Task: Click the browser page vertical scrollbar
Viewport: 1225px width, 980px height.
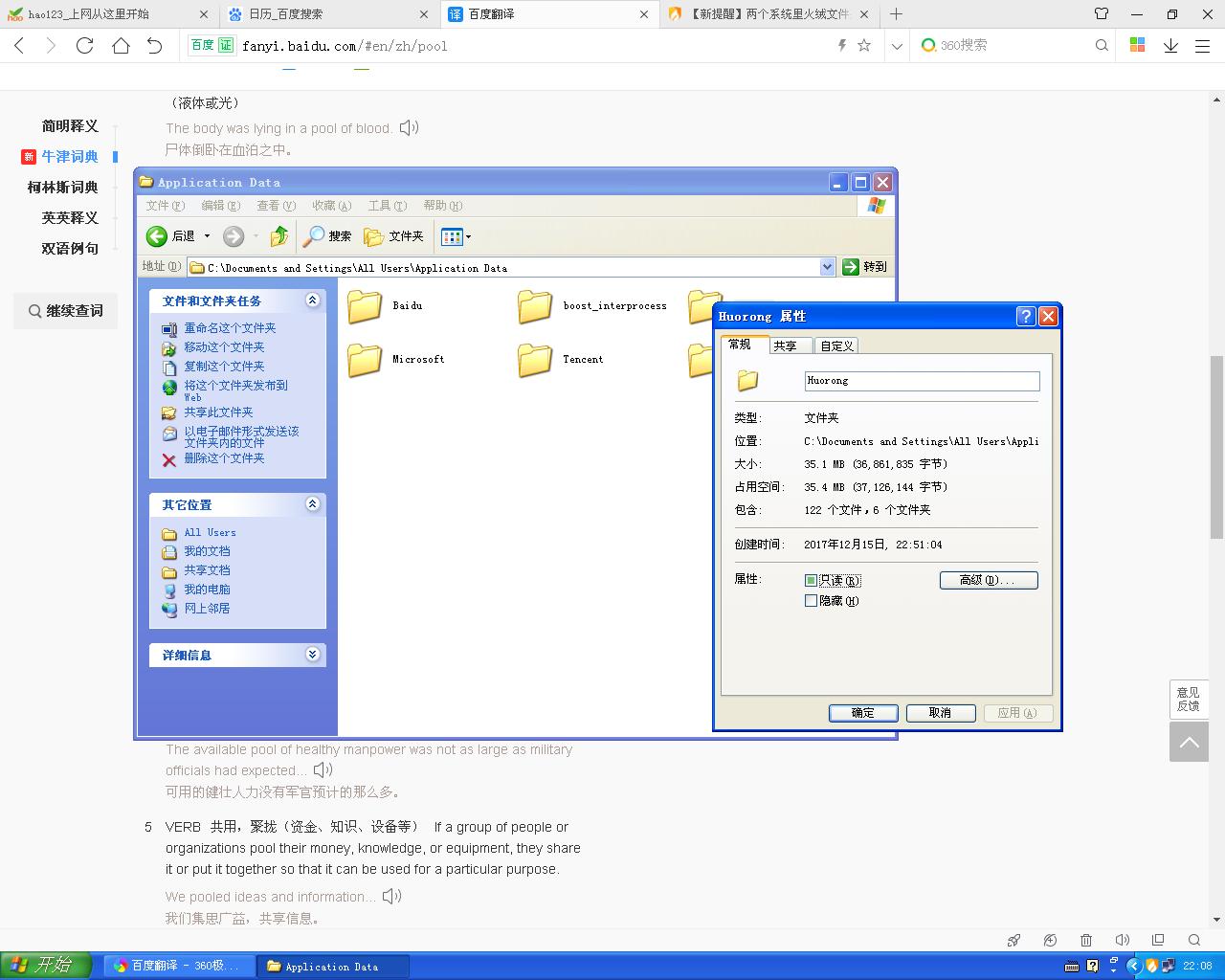Action: 1217,447
